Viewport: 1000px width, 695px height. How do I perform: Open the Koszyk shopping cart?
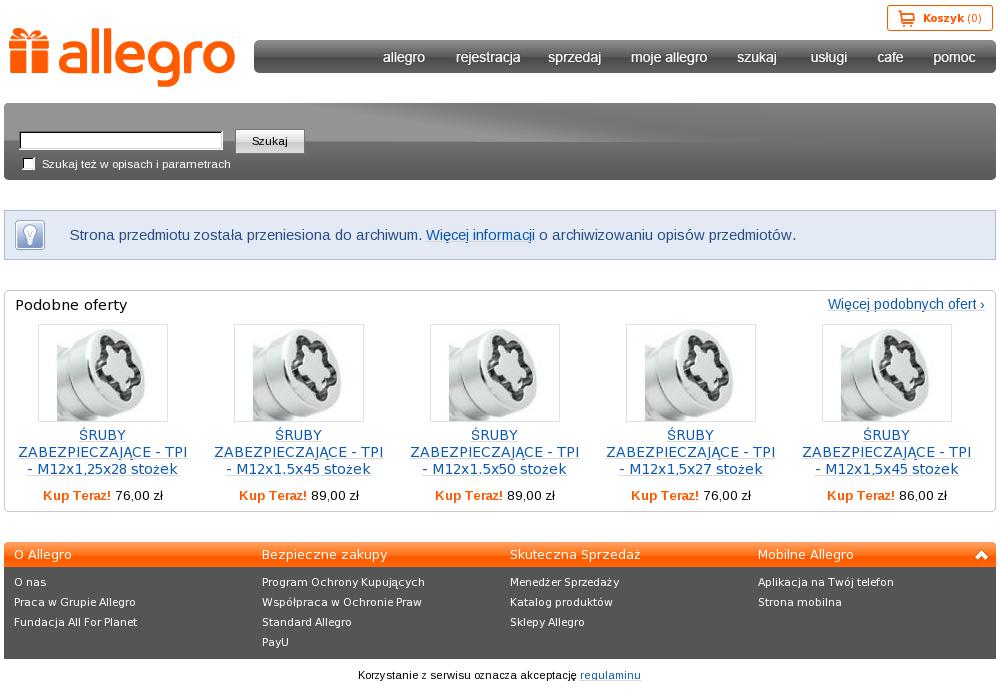(x=939, y=18)
